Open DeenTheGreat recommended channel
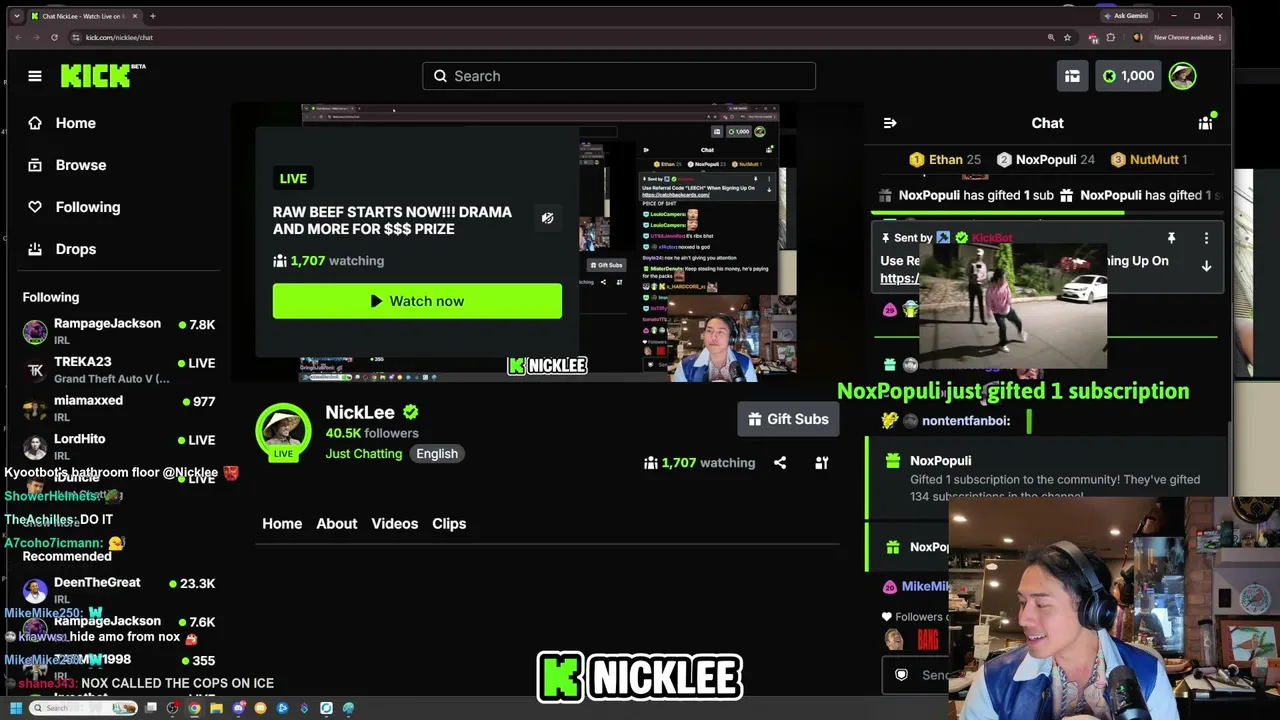The height and width of the screenshot is (720, 1280). (x=119, y=590)
